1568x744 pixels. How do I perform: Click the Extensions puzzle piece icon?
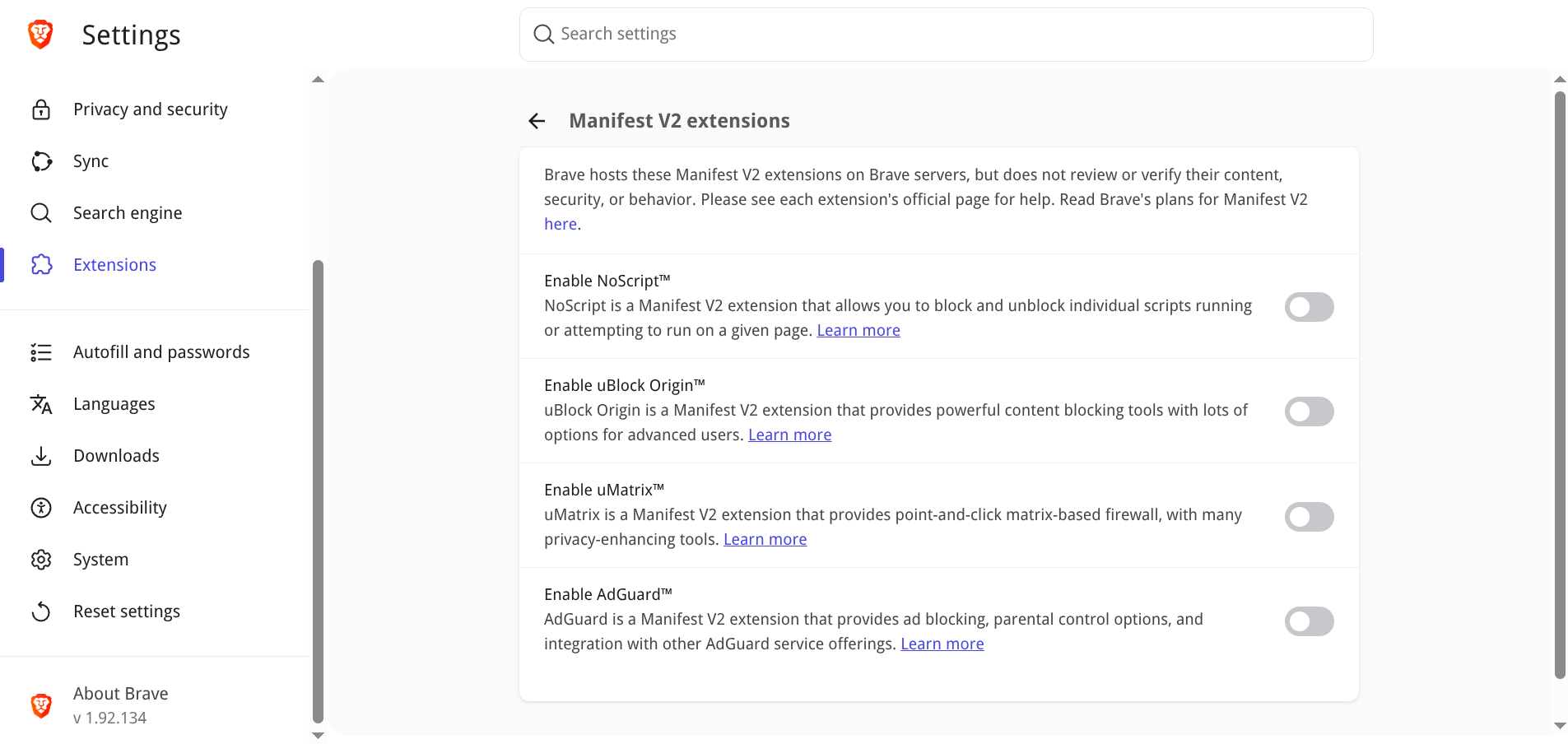point(41,265)
